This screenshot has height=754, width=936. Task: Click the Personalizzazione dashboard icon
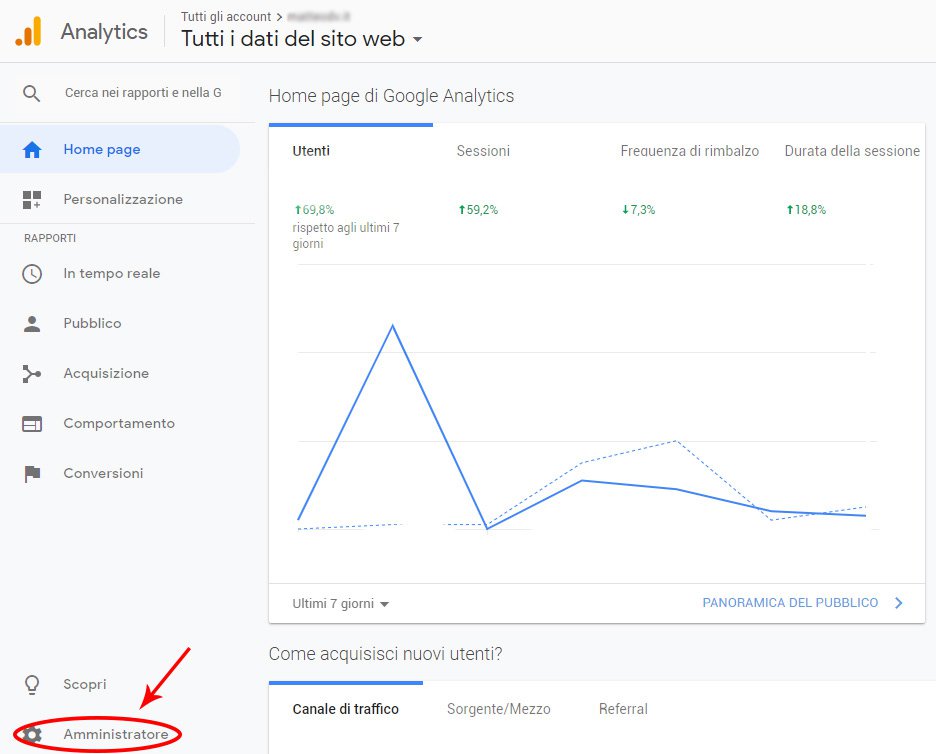[x=32, y=199]
